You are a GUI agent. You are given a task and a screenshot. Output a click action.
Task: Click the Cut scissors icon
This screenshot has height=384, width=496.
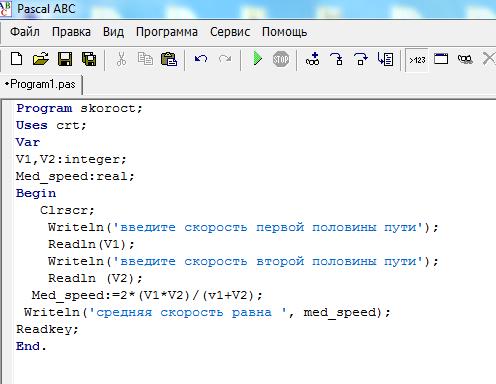click(121, 59)
